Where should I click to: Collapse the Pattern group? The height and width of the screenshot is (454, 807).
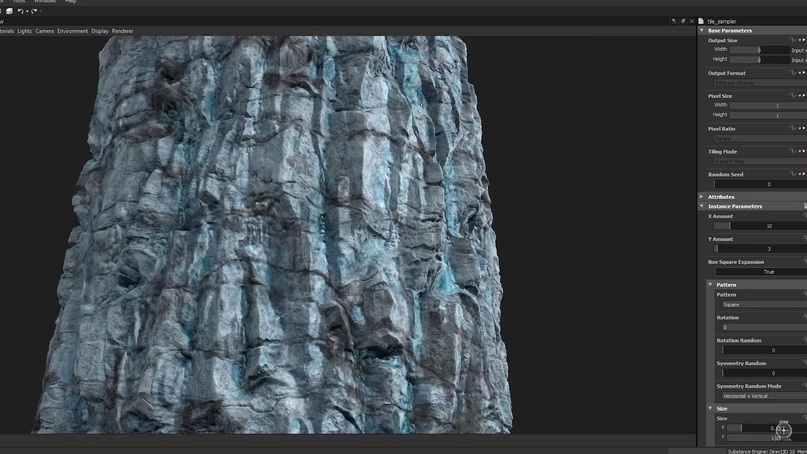click(710, 285)
